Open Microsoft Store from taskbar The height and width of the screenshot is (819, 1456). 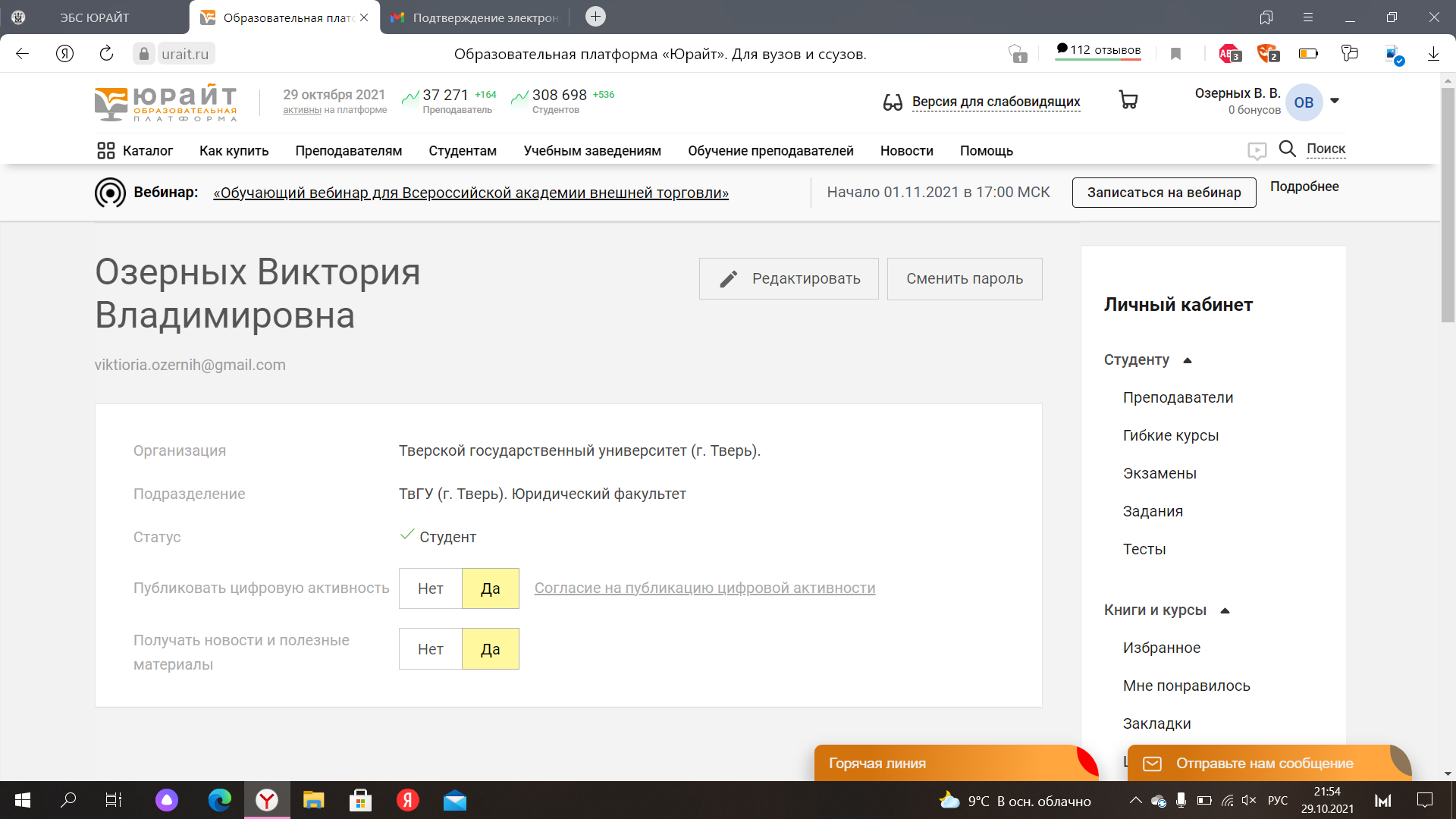pos(361,800)
